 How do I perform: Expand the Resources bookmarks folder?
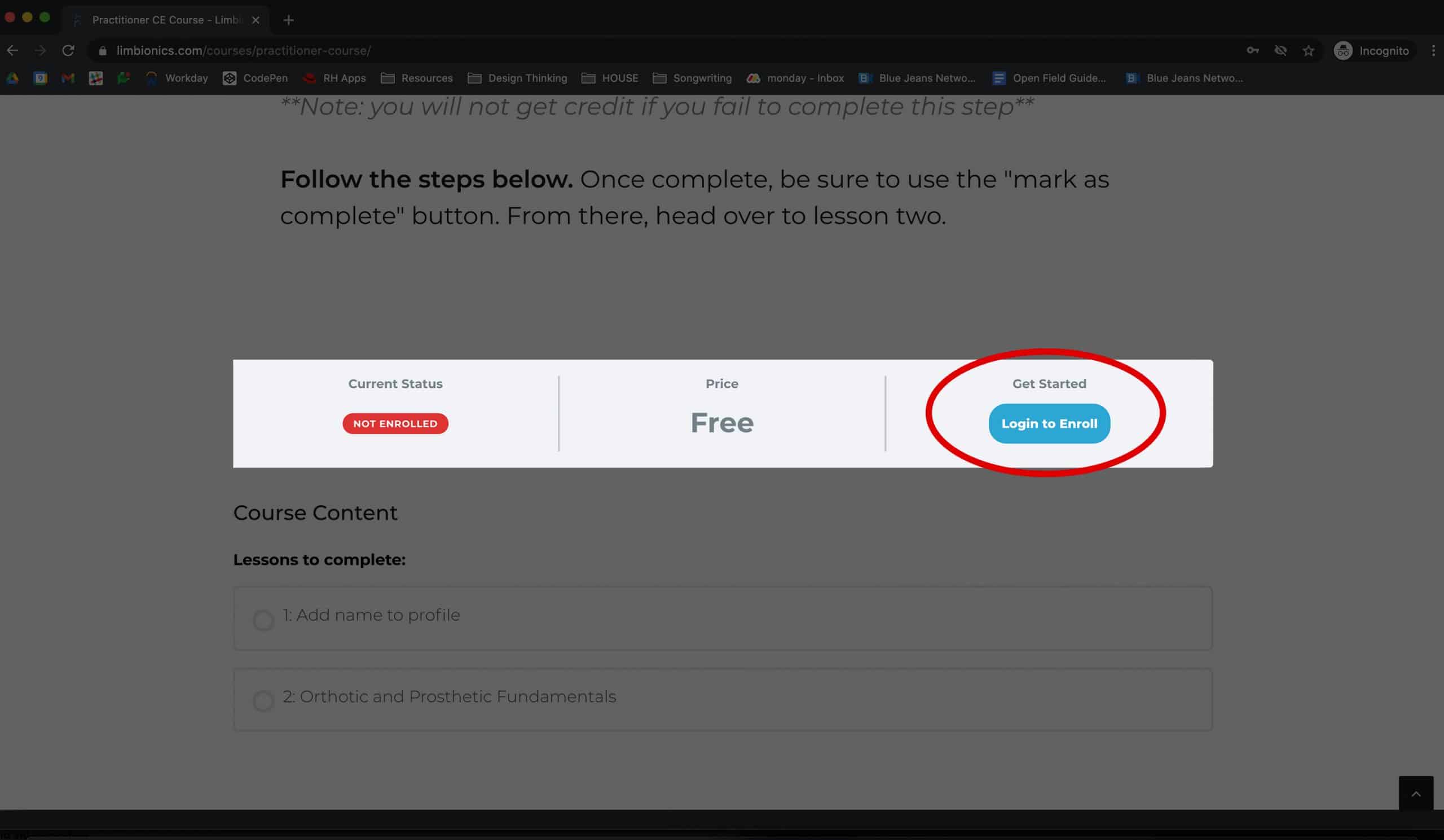coord(417,78)
